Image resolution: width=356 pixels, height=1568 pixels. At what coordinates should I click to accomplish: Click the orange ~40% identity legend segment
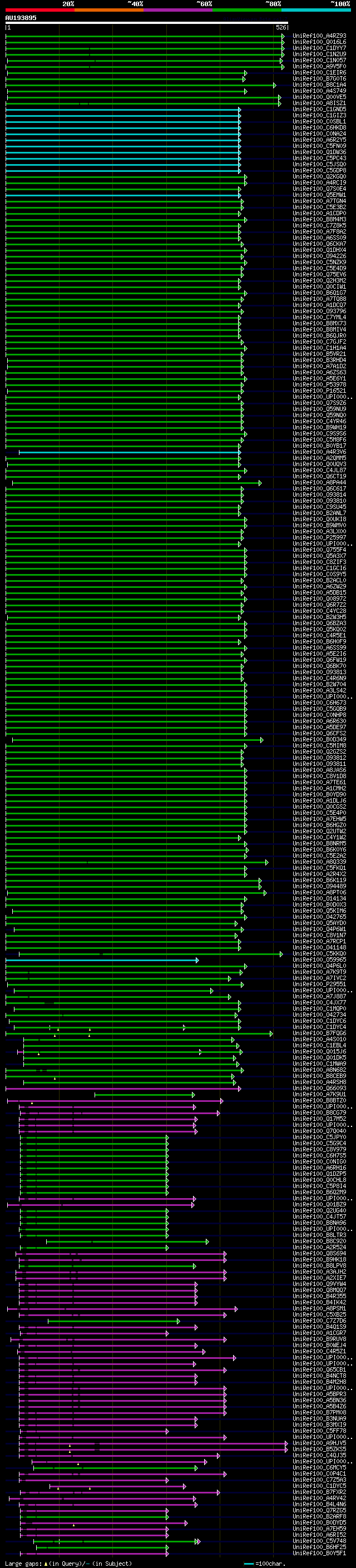tap(109, 10)
